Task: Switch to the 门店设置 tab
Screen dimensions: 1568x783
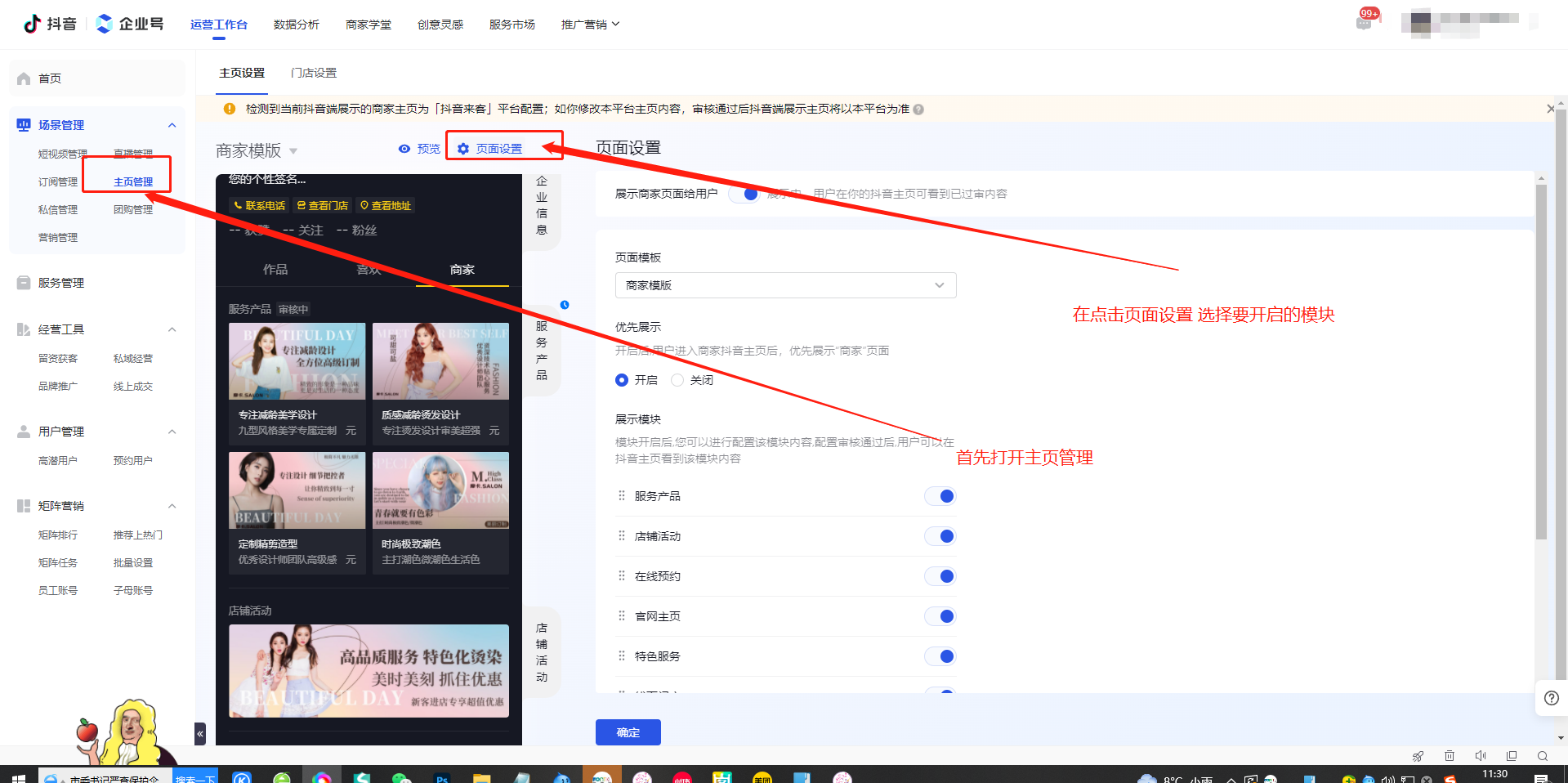Action: [314, 73]
